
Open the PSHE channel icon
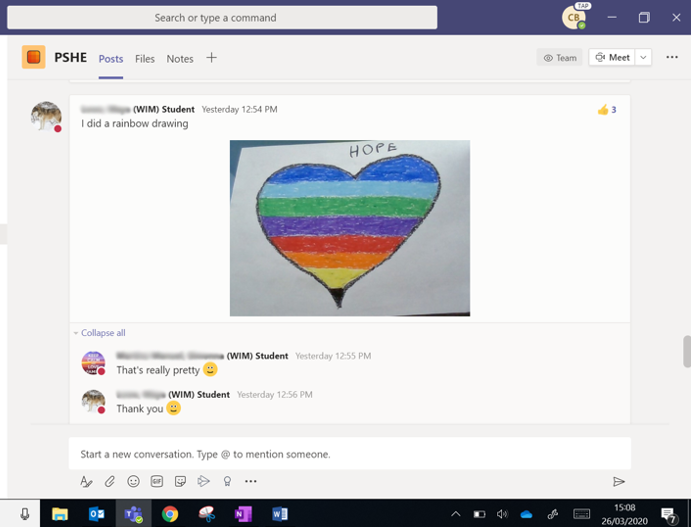click(33, 57)
